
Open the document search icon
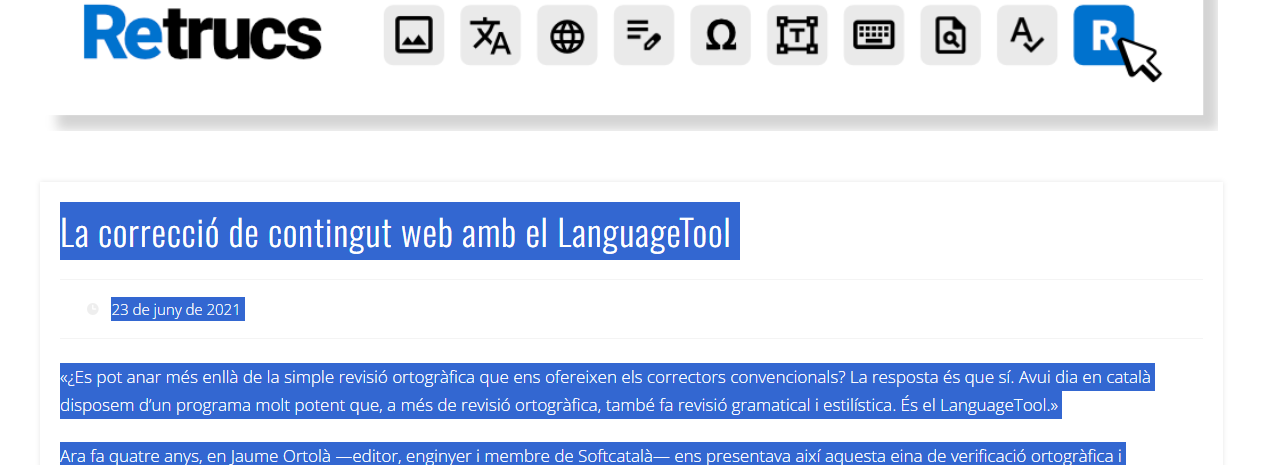tap(950, 35)
